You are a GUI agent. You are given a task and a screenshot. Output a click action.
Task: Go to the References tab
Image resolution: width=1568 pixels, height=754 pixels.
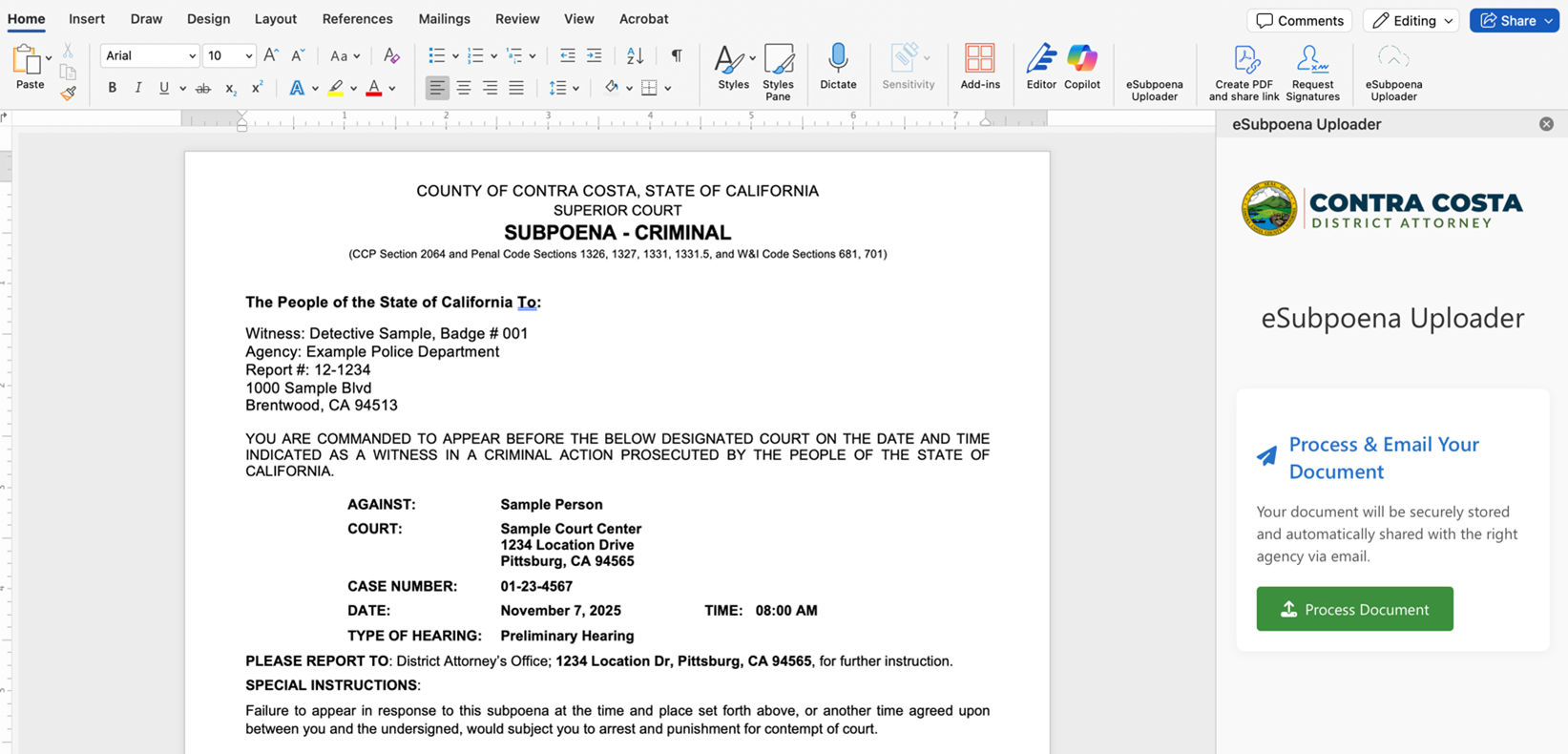pyautogui.click(x=358, y=19)
